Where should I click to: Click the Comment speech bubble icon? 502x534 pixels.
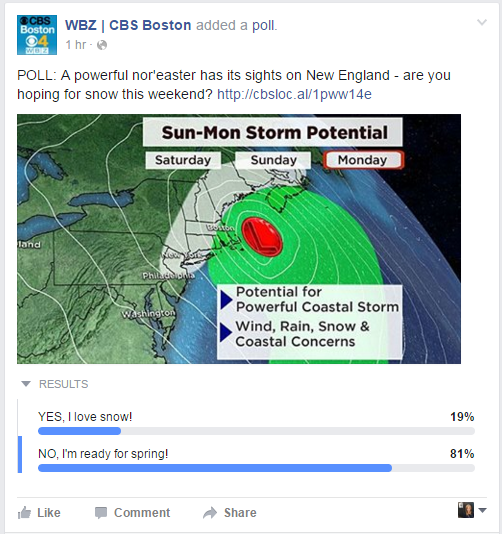tap(101, 513)
